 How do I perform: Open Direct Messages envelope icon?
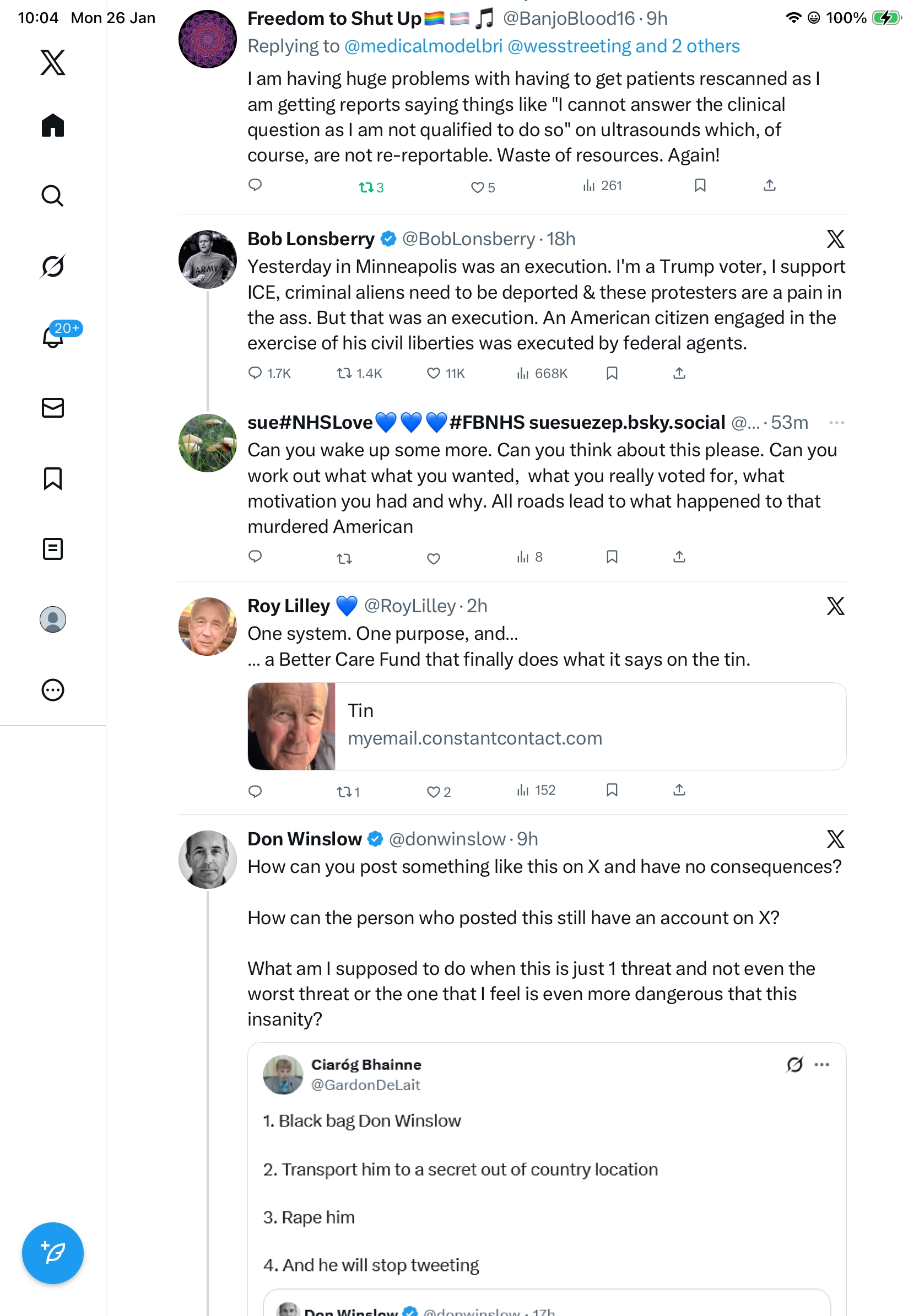(53, 407)
